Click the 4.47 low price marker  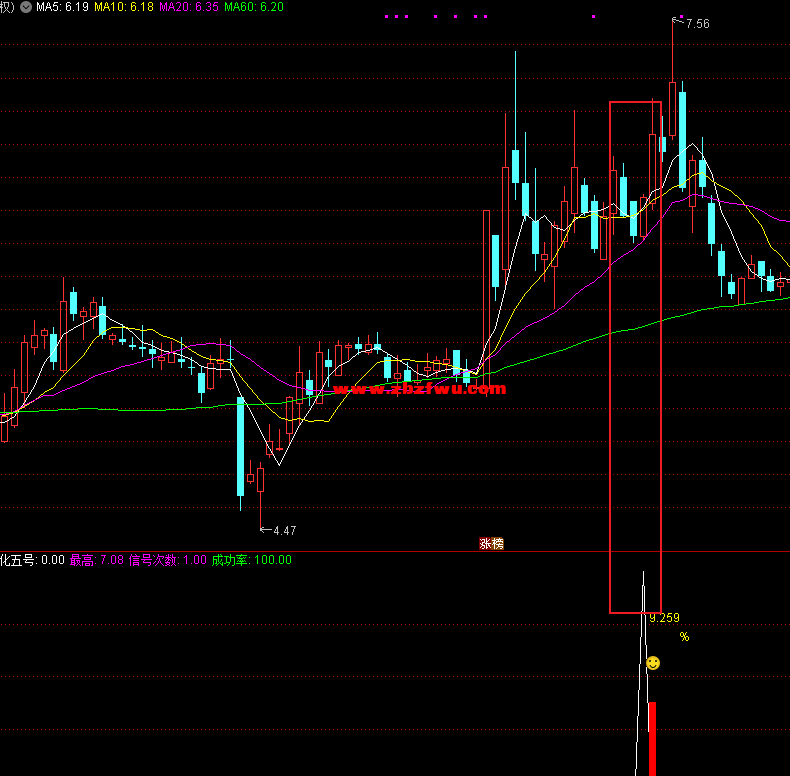coord(284,530)
